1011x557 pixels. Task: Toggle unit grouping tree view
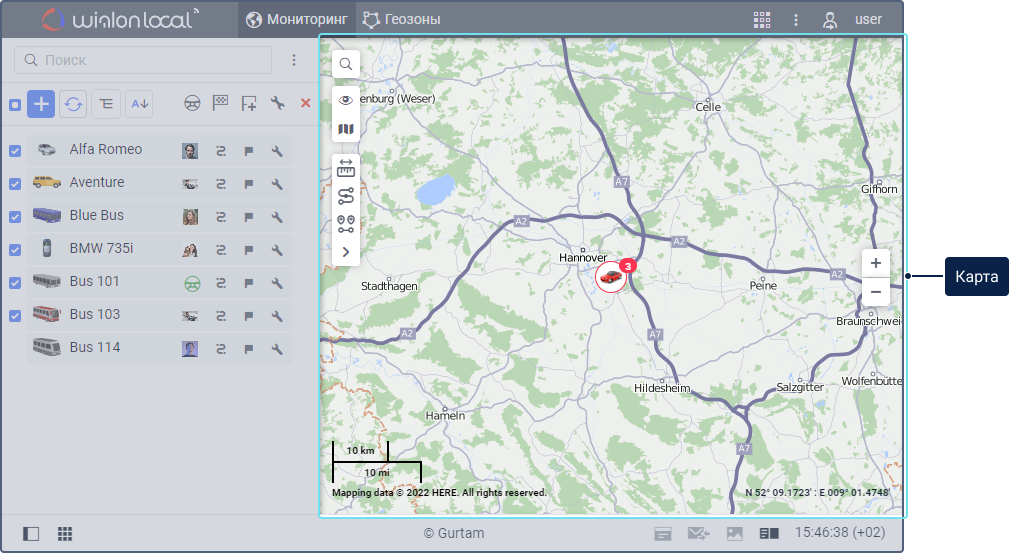106,104
